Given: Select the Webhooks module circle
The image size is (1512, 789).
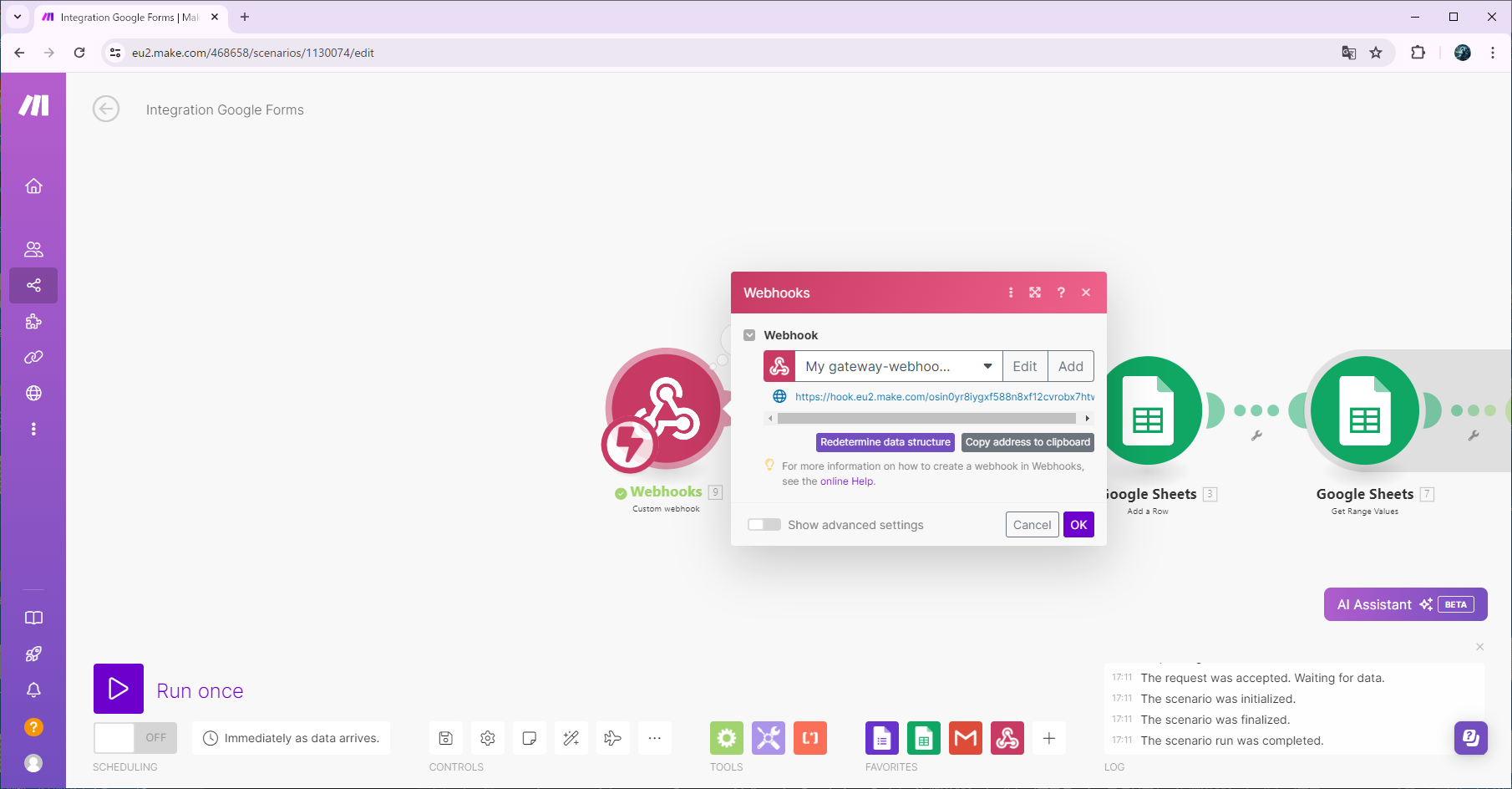Looking at the screenshot, I should pos(666,408).
